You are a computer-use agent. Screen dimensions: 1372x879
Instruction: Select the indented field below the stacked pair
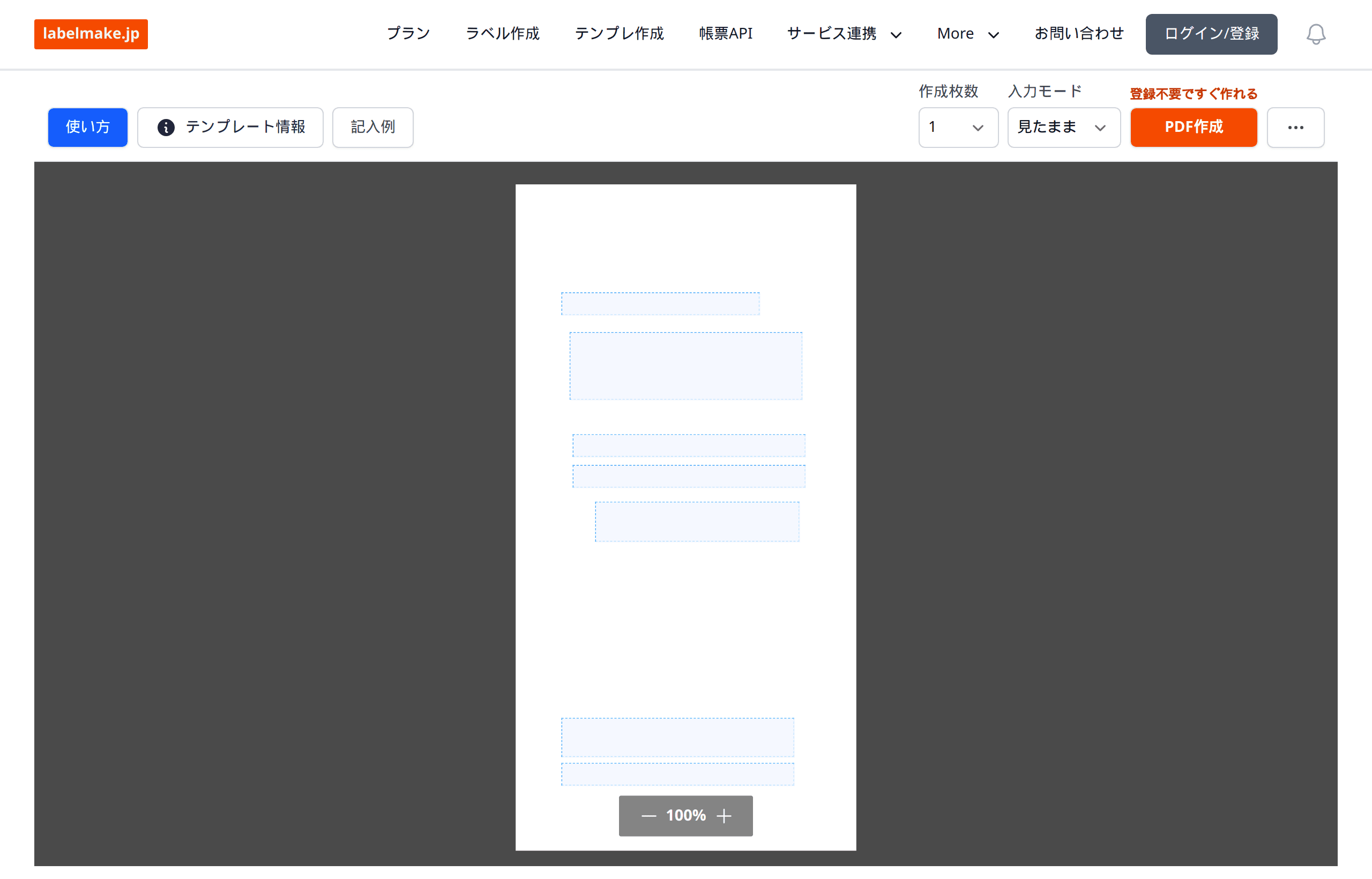pyautogui.click(x=697, y=522)
